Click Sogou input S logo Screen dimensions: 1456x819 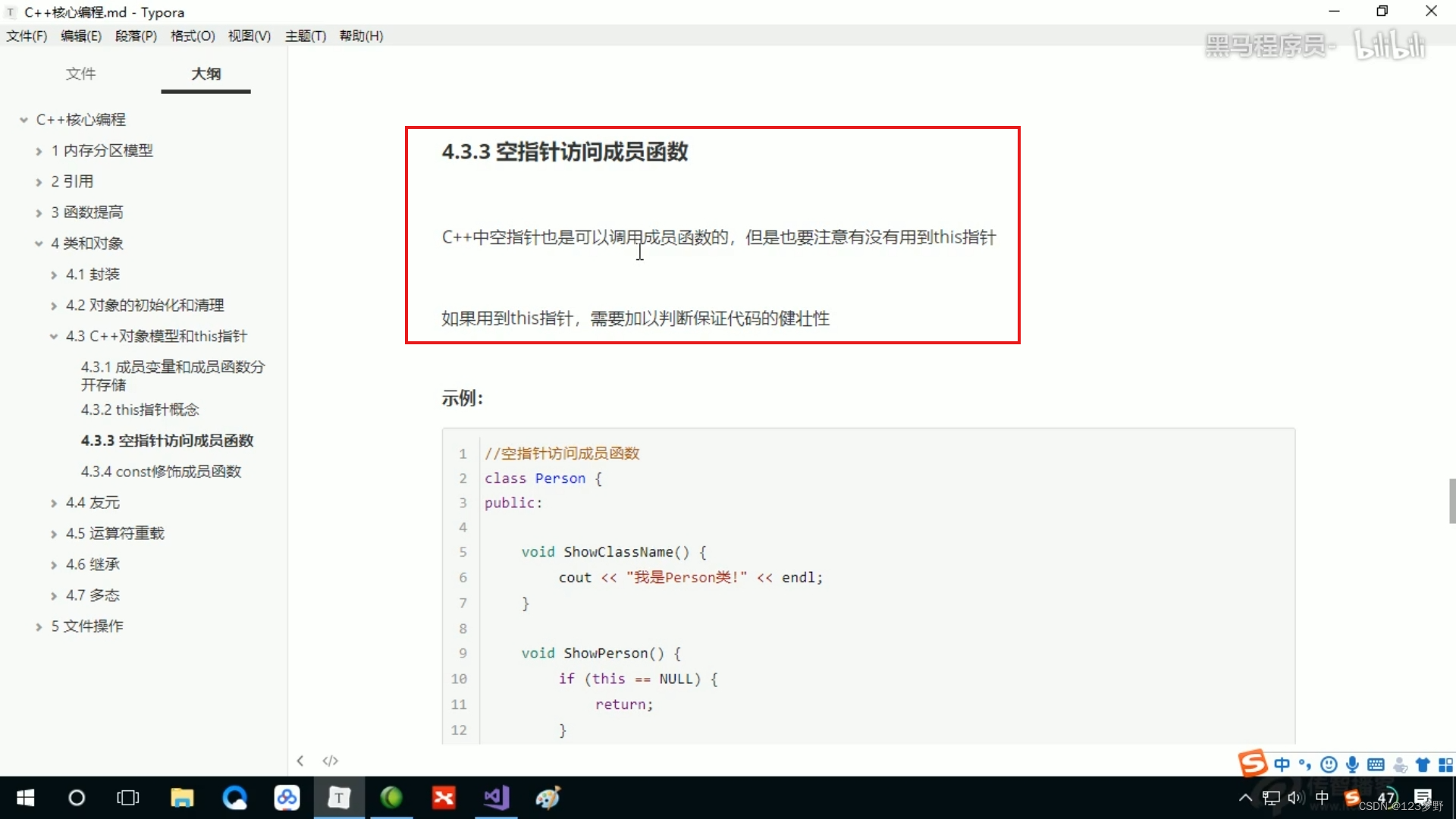tap(1253, 763)
